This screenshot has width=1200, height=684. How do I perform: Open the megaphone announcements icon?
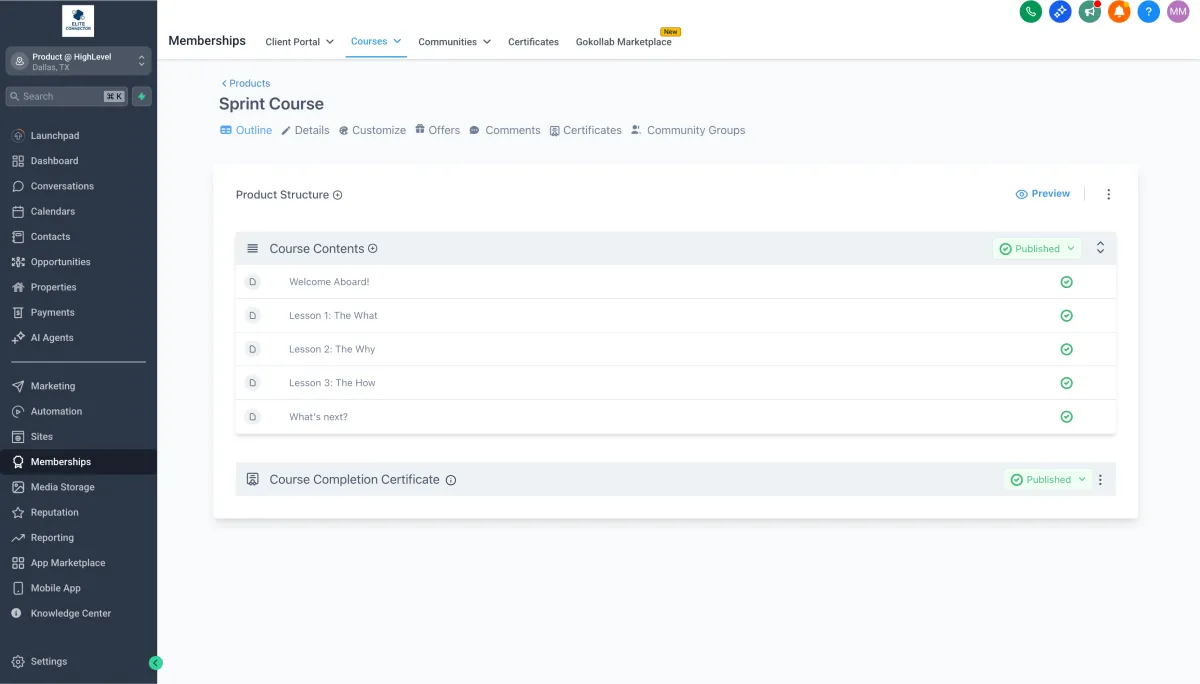1090,12
